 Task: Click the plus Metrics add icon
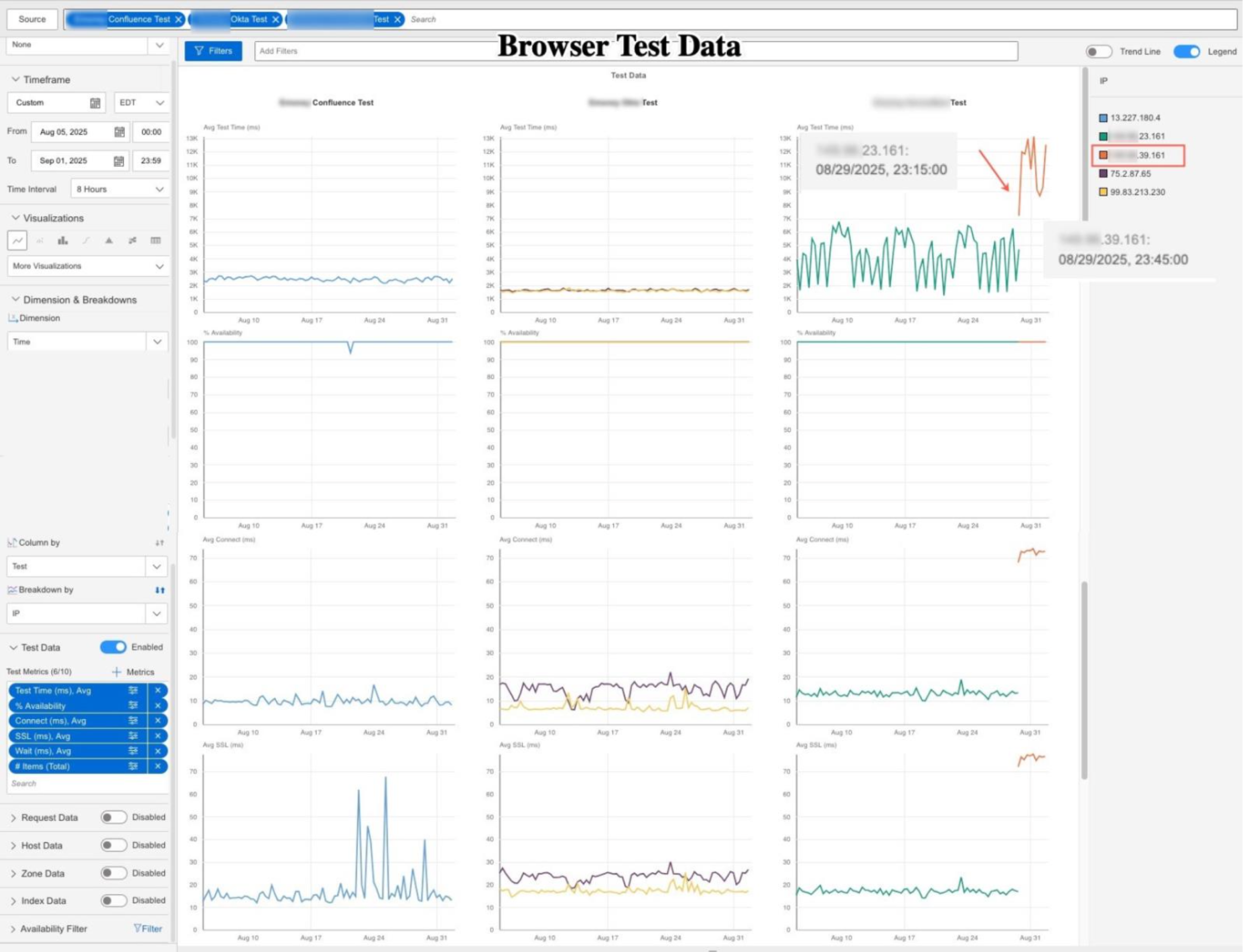click(x=116, y=671)
